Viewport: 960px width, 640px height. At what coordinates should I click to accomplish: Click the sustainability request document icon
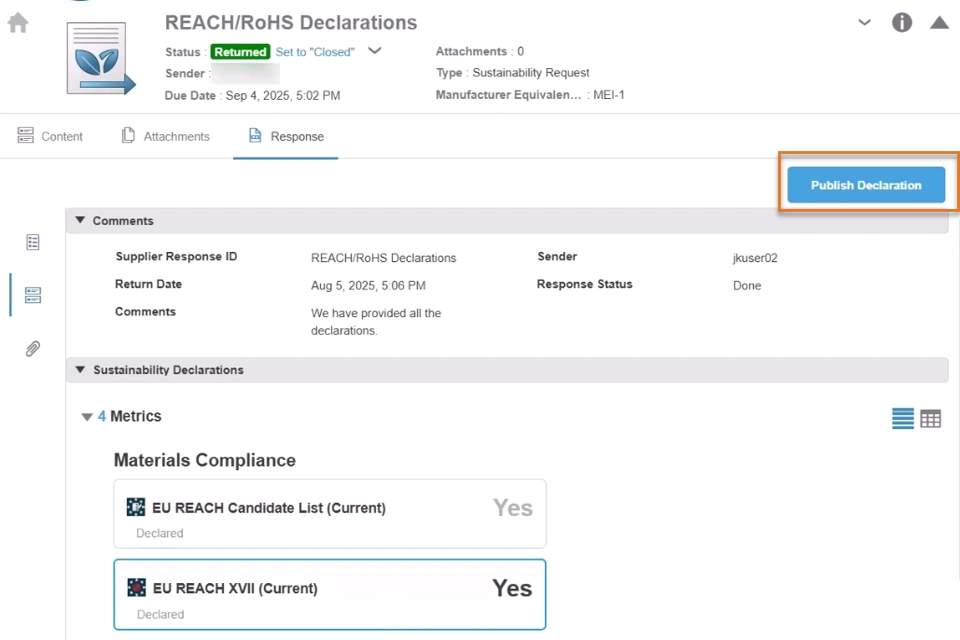(x=100, y=59)
